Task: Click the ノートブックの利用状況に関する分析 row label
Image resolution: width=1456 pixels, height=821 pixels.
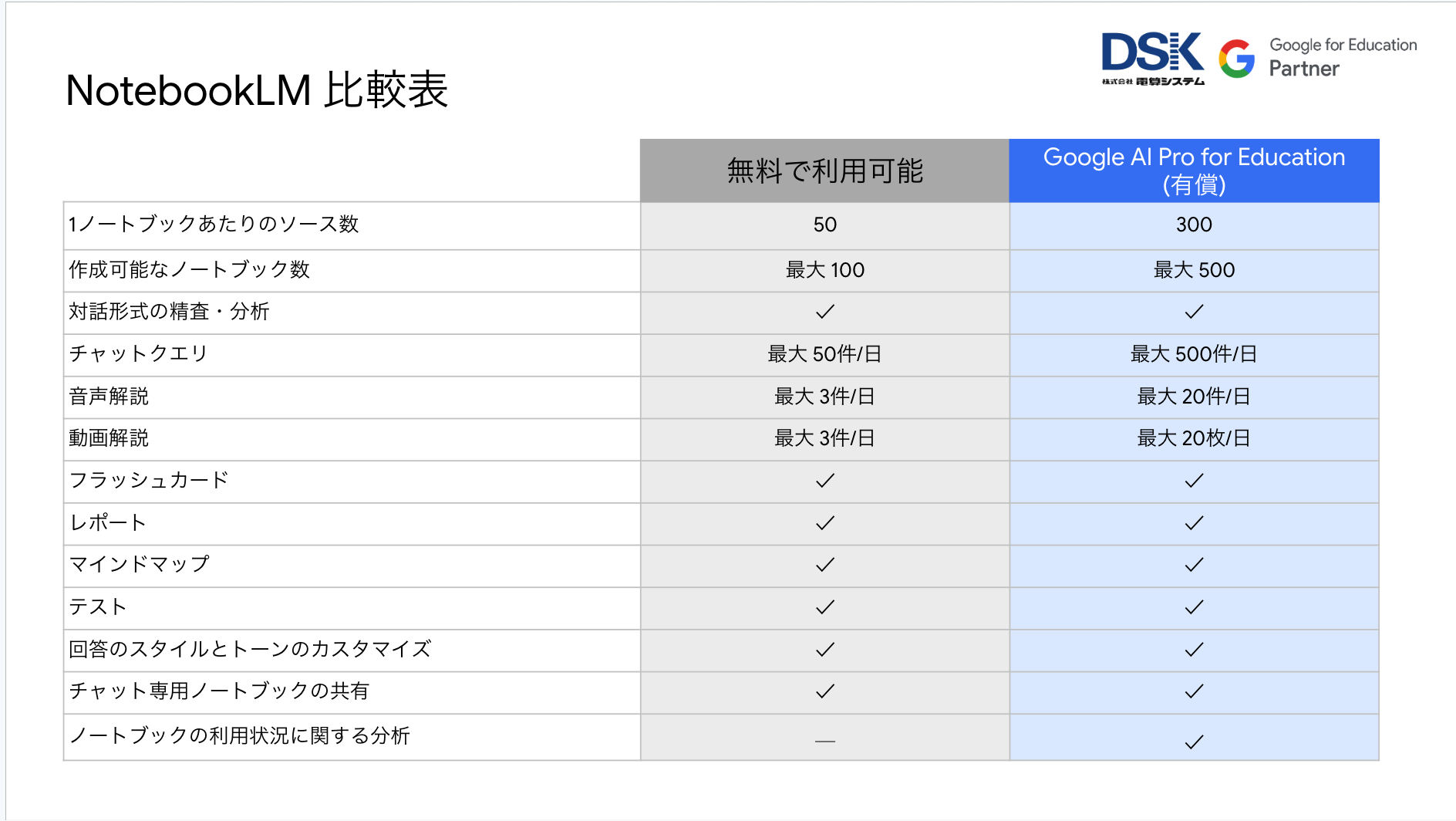Action: [239, 735]
